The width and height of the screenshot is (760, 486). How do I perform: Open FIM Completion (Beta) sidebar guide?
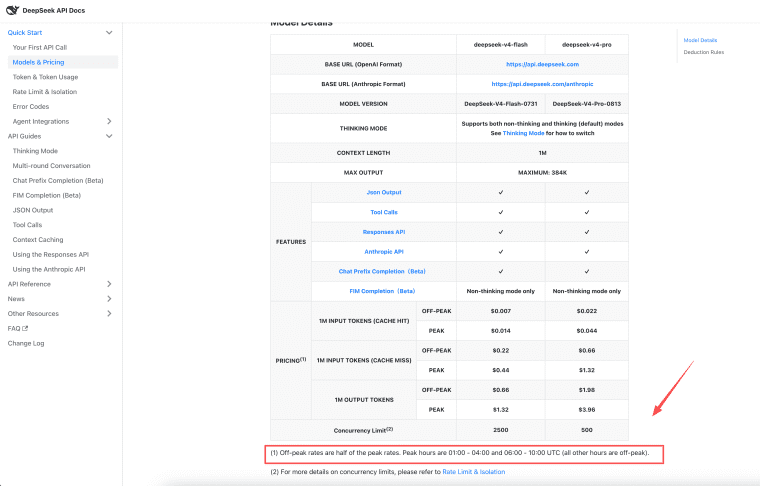tap(47, 195)
